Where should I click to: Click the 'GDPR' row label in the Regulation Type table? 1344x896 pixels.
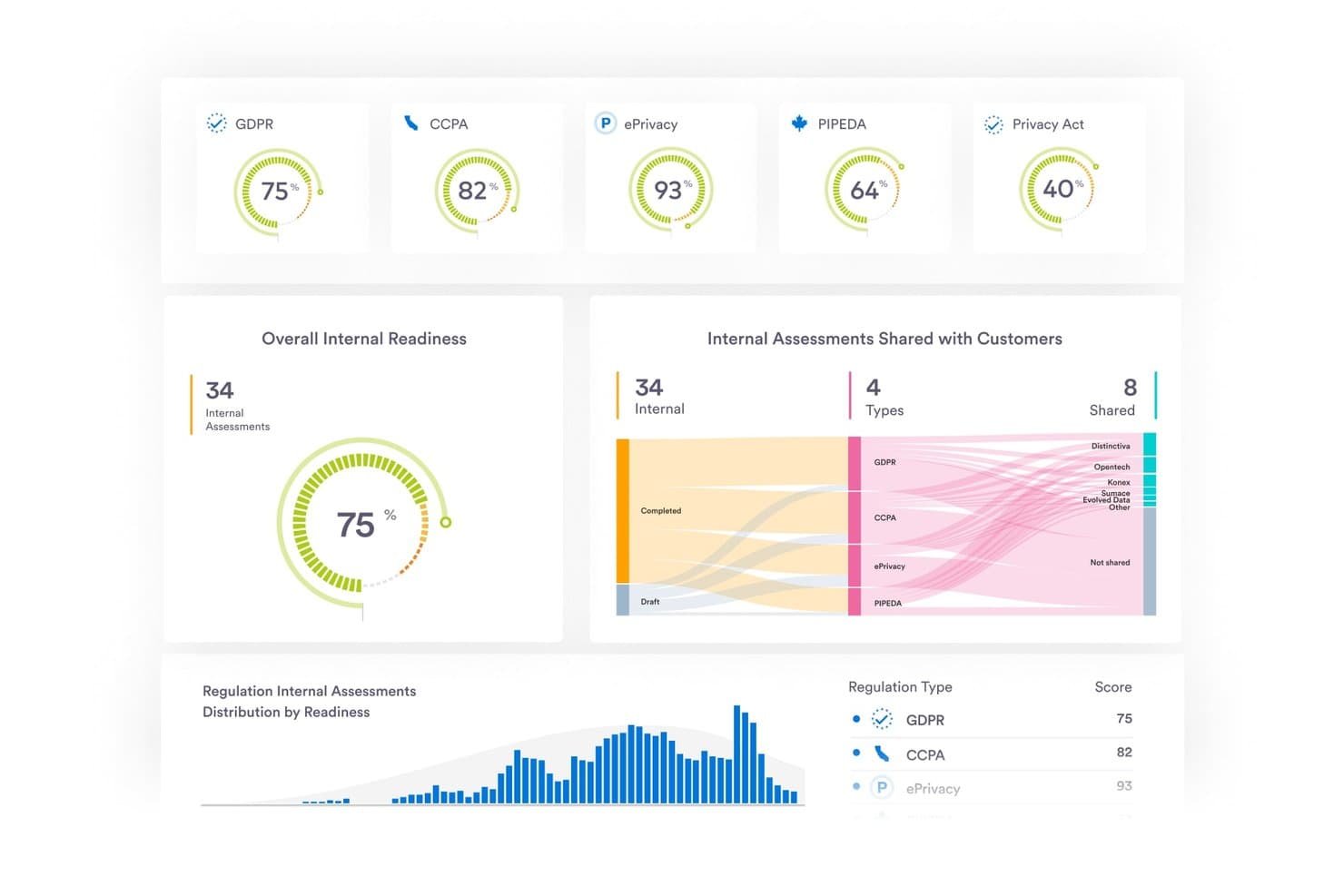pyautogui.click(x=925, y=720)
